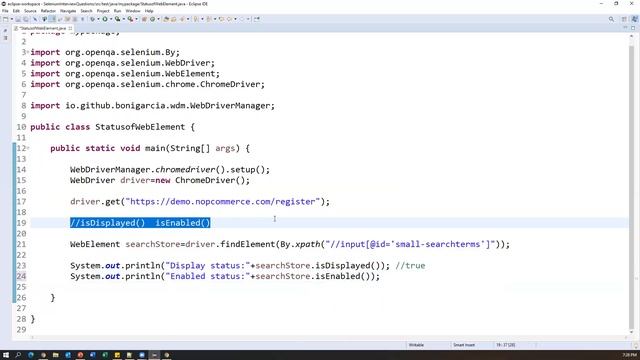Click the Smart Insert status bar field
This screenshot has height=360, width=640.
tap(464, 345)
